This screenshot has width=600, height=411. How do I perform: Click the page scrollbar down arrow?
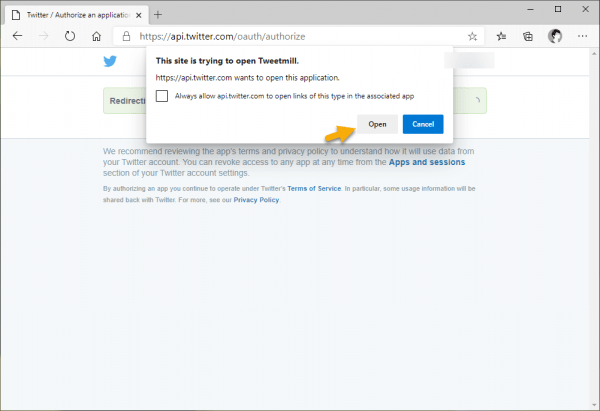pos(595,405)
